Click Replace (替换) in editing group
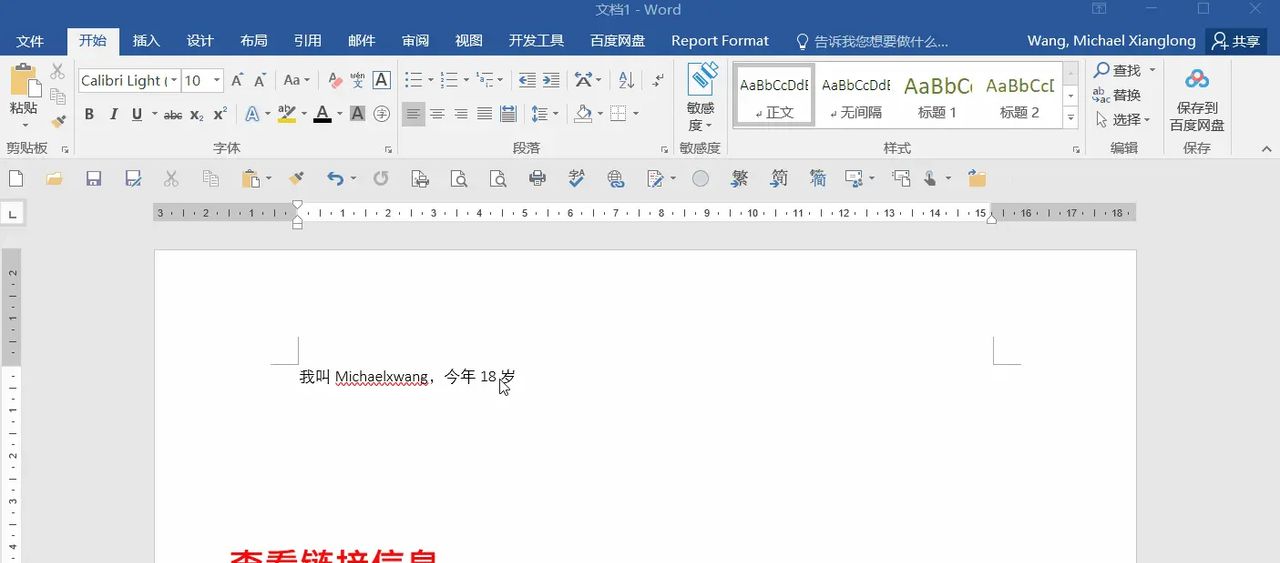The image size is (1280, 563). [1117, 95]
